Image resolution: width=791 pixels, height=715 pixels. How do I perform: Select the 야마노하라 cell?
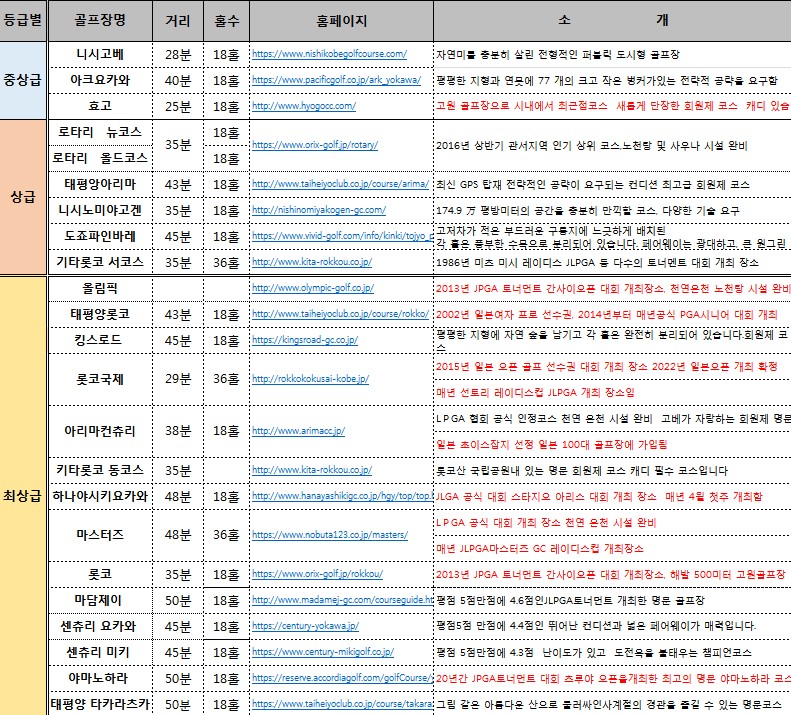click(x=100, y=679)
